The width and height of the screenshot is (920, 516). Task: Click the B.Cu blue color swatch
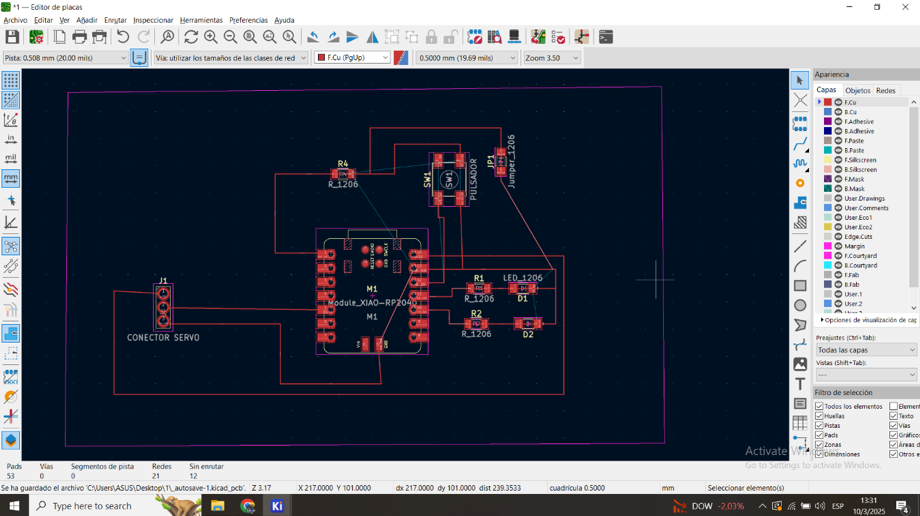click(x=828, y=112)
